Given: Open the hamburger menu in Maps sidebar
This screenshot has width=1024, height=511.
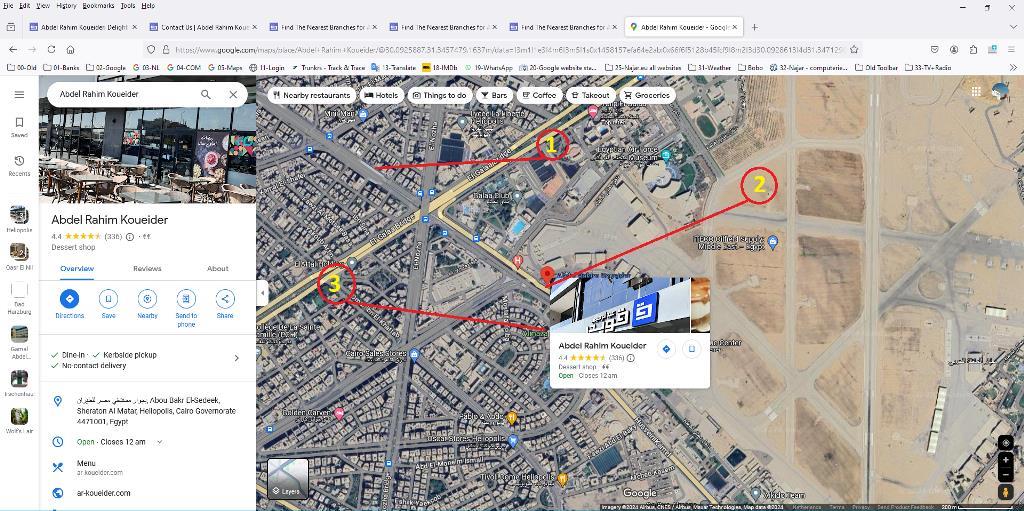Looking at the screenshot, I should pyautogui.click(x=19, y=95).
